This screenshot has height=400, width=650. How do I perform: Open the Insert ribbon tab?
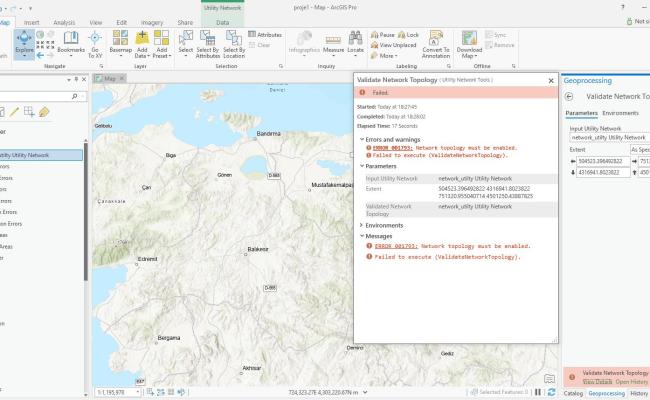coord(32,22)
